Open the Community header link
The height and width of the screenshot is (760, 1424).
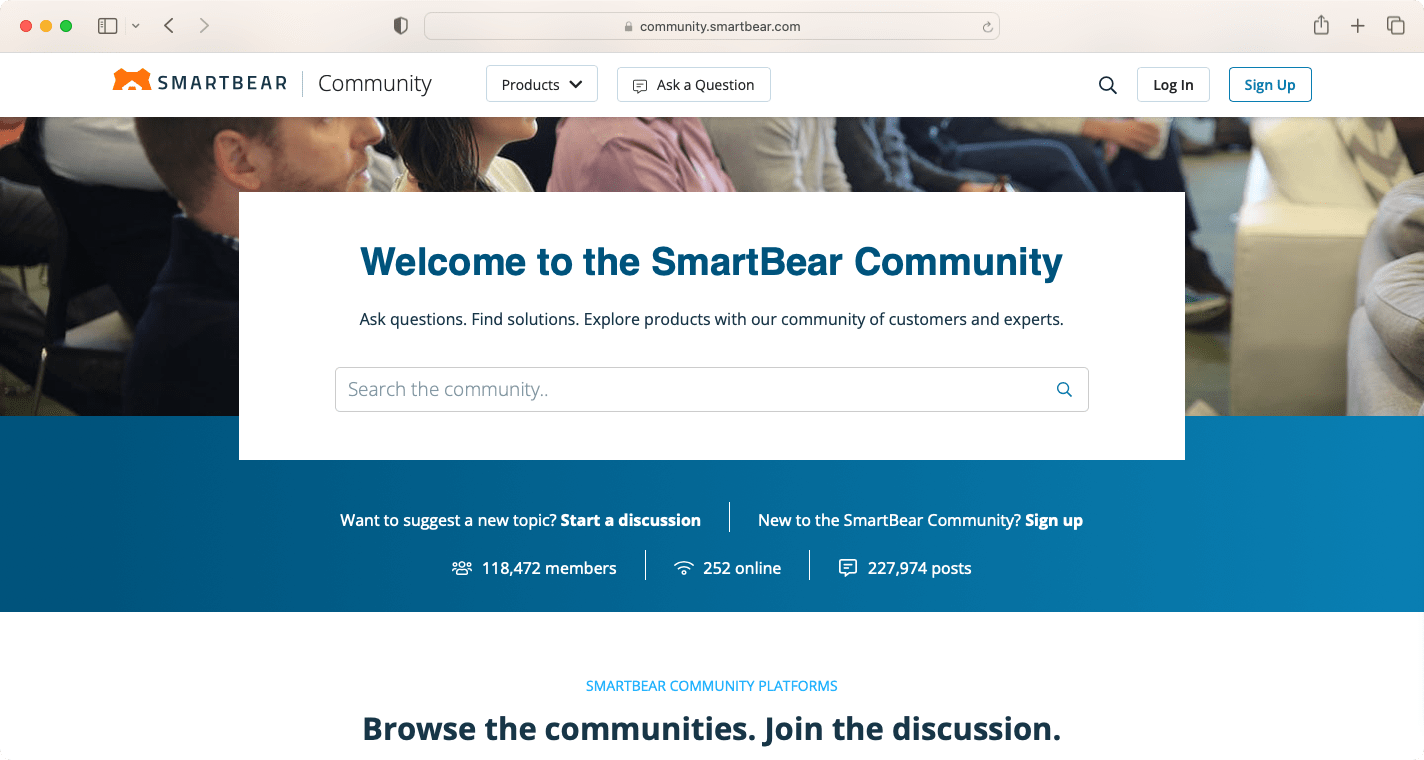375,84
